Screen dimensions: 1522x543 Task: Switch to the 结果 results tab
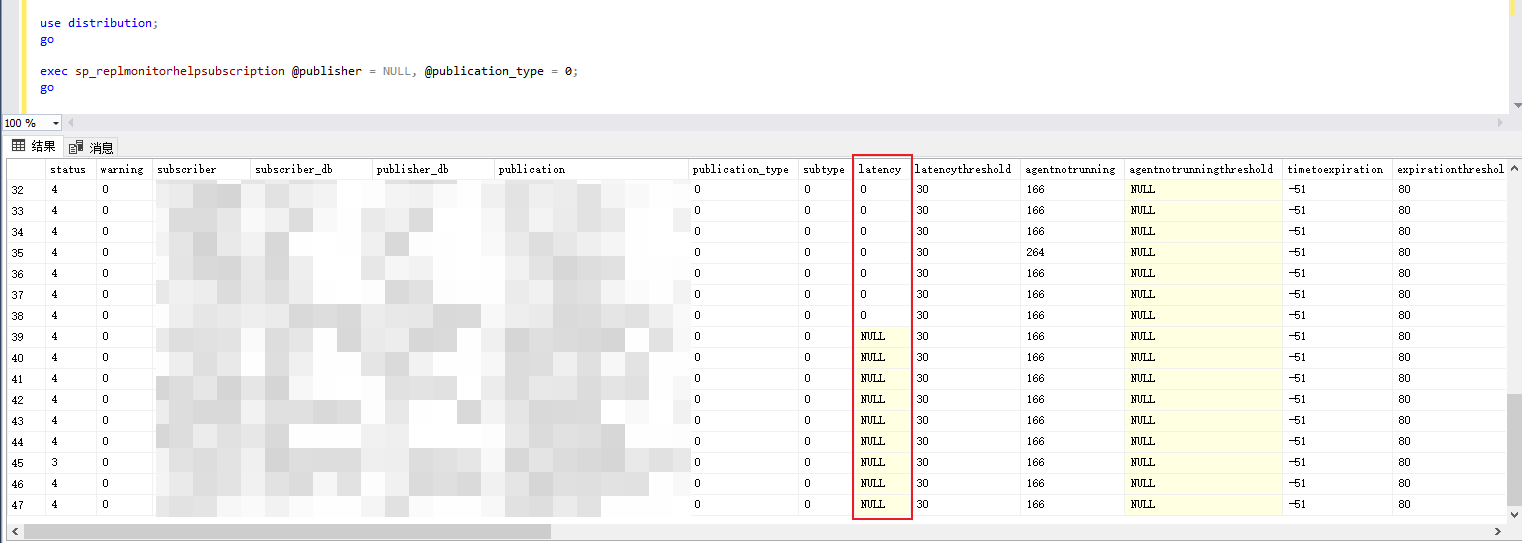33,147
